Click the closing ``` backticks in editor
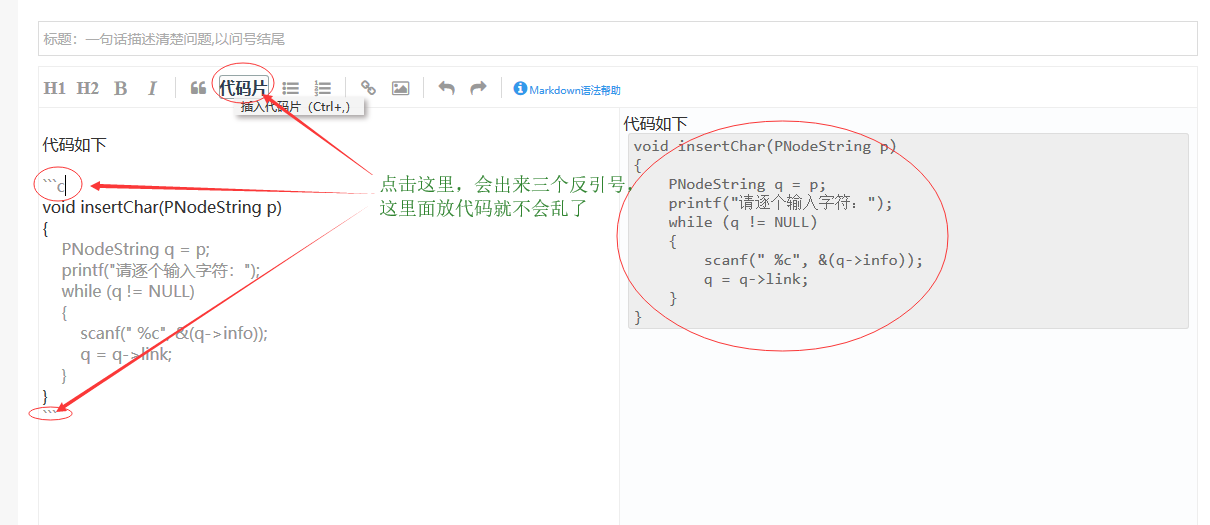Viewport: 1210px width, 525px height. pos(50,412)
